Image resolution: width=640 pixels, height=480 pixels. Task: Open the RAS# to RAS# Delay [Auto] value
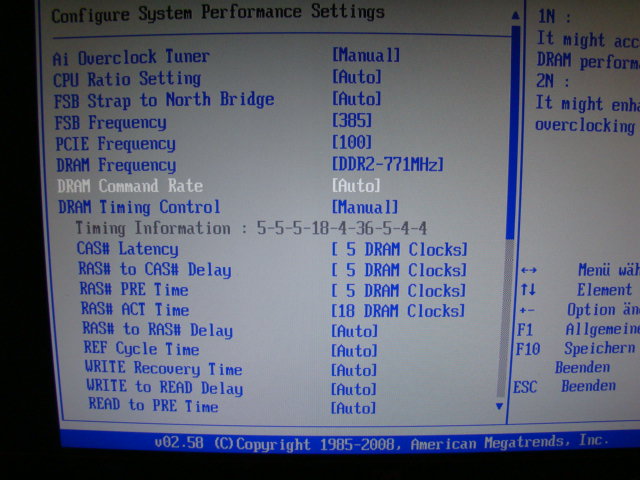[x=354, y=331]
